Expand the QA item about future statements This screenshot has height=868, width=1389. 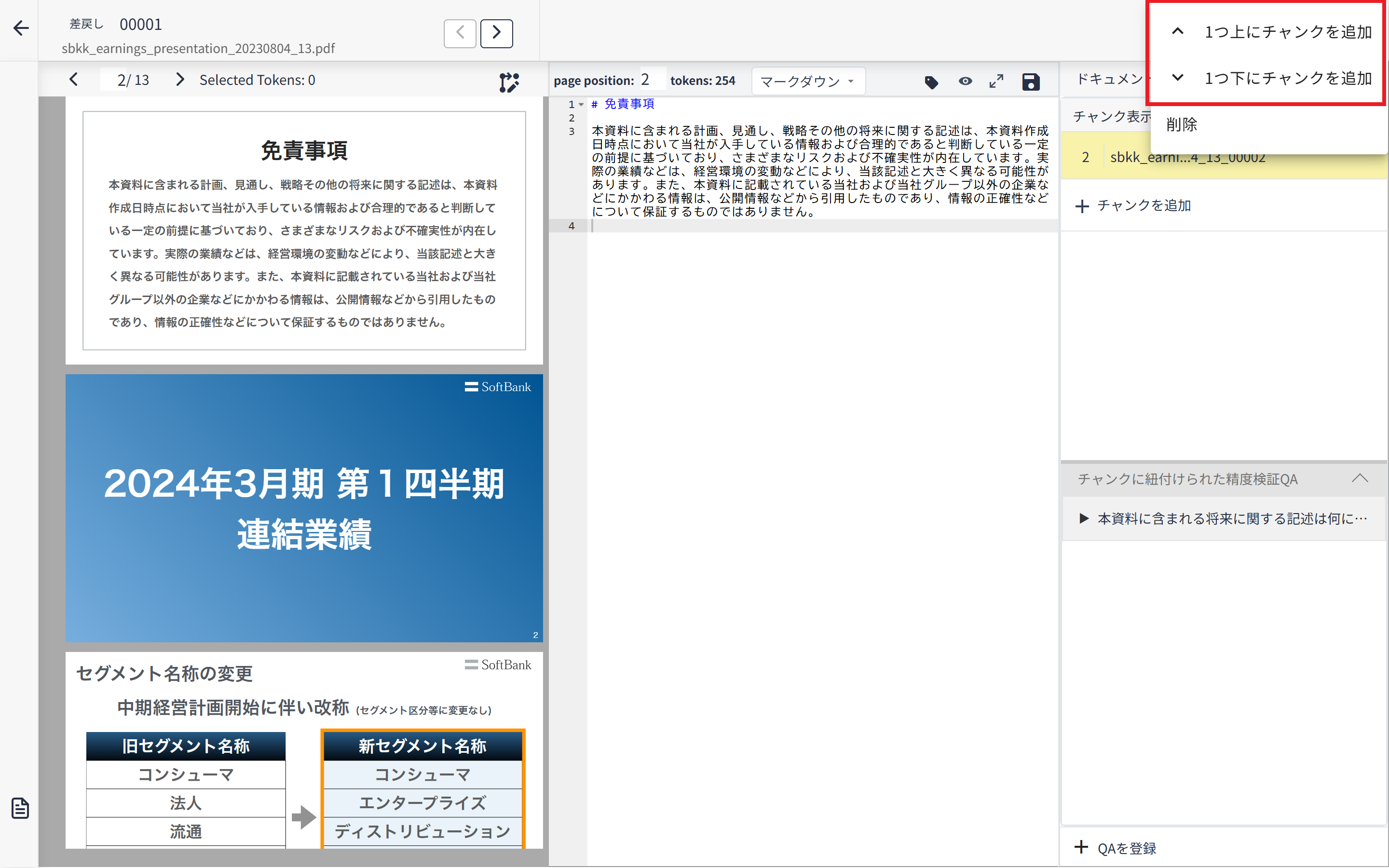(1084, 518)
